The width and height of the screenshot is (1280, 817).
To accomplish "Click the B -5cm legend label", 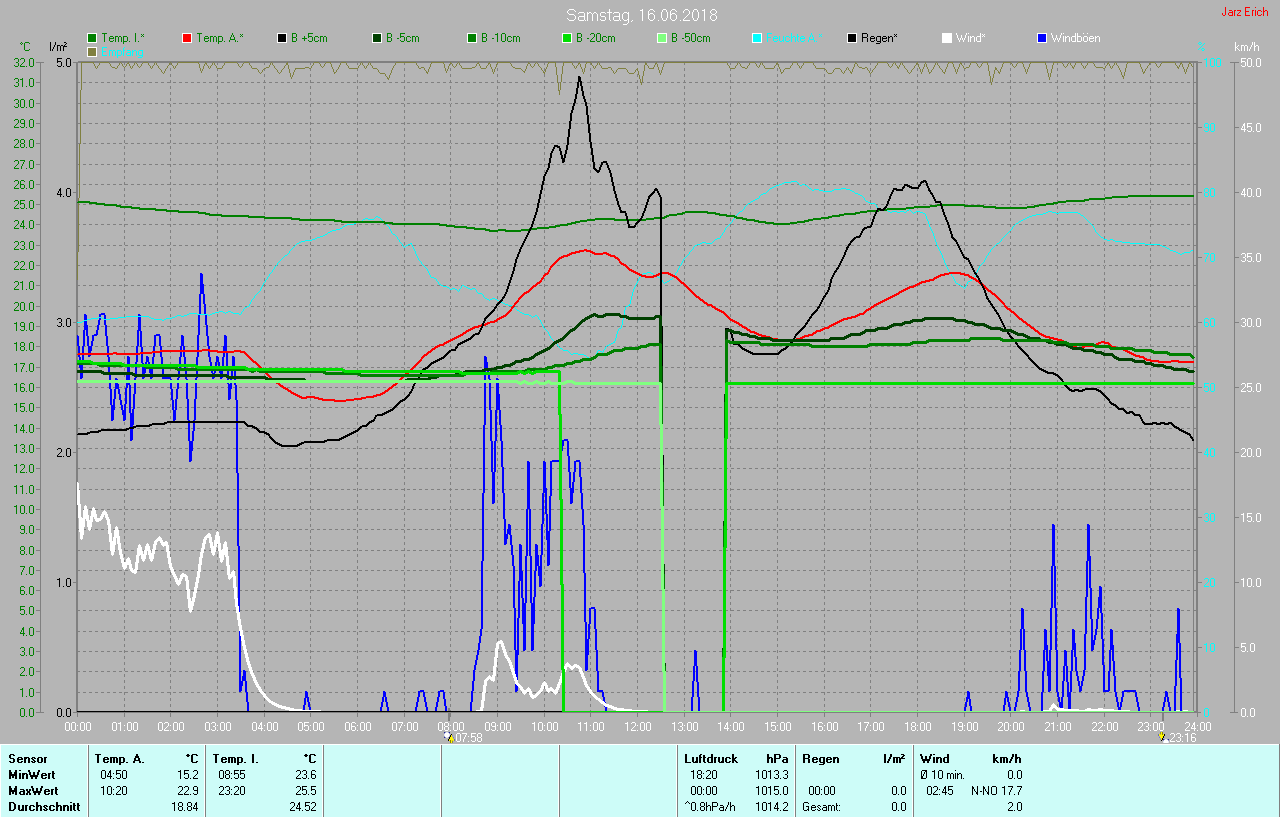I will [x=404, y=38].
